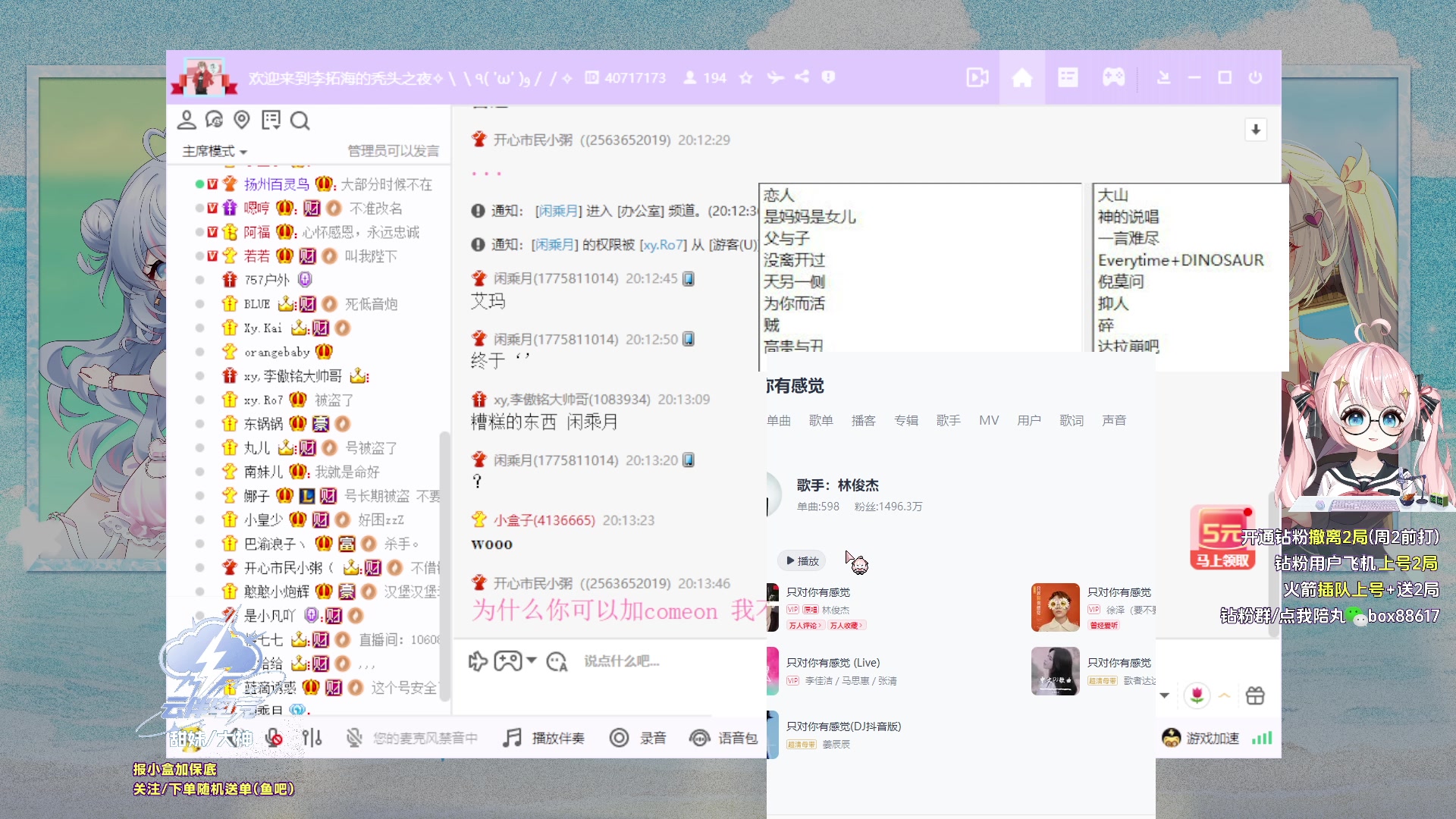Open the home tab in the top toolbar
This screenshot has height=819, width=1456.
(1022, 77)
